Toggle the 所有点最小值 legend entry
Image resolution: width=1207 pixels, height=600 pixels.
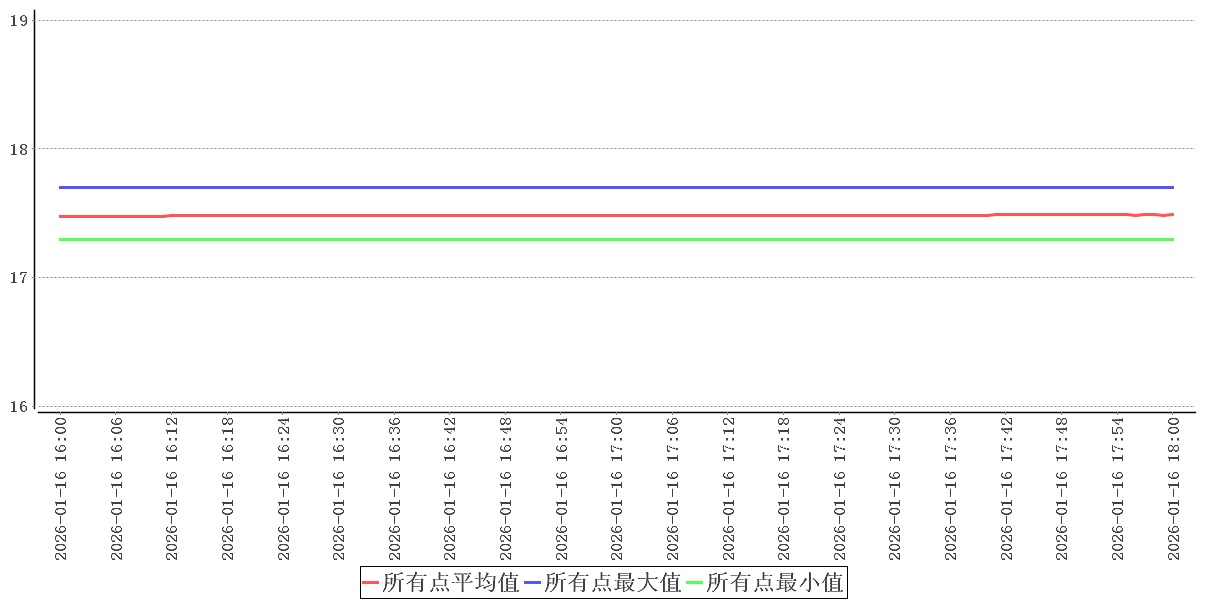[x=775, y=582]
